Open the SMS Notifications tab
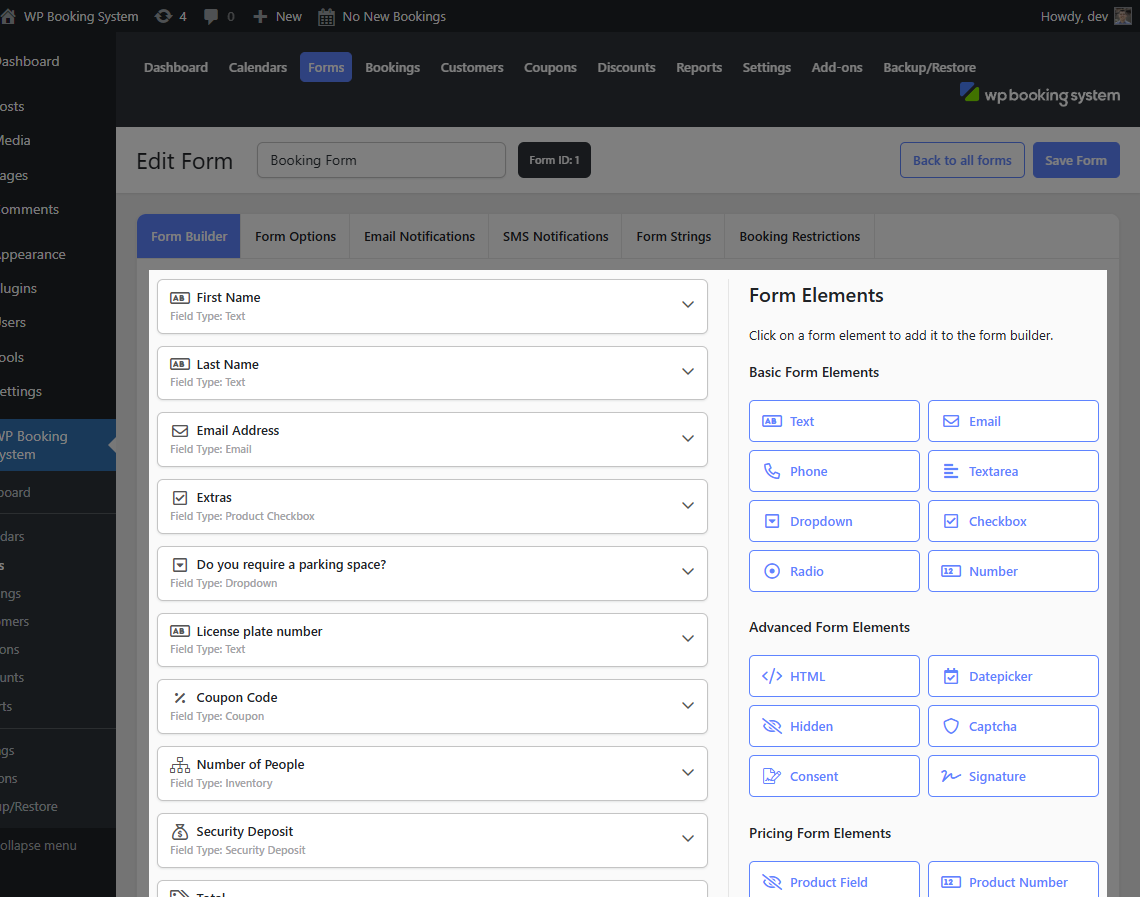The height and width of the screenshot is (897, 1140). click(x=555, y=236)
